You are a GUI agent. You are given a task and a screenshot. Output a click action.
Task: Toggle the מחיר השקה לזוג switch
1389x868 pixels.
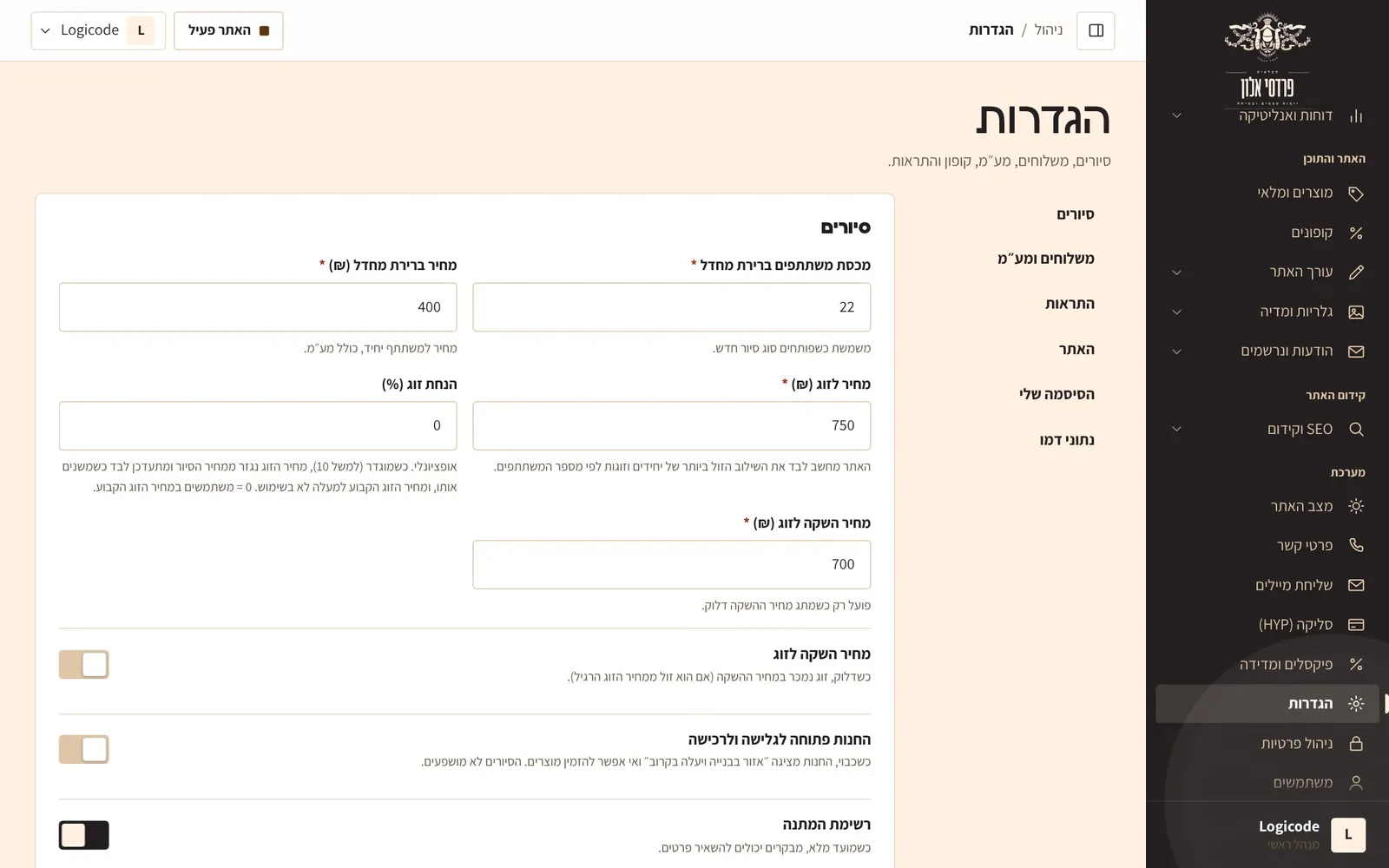(x=84, y=664)
